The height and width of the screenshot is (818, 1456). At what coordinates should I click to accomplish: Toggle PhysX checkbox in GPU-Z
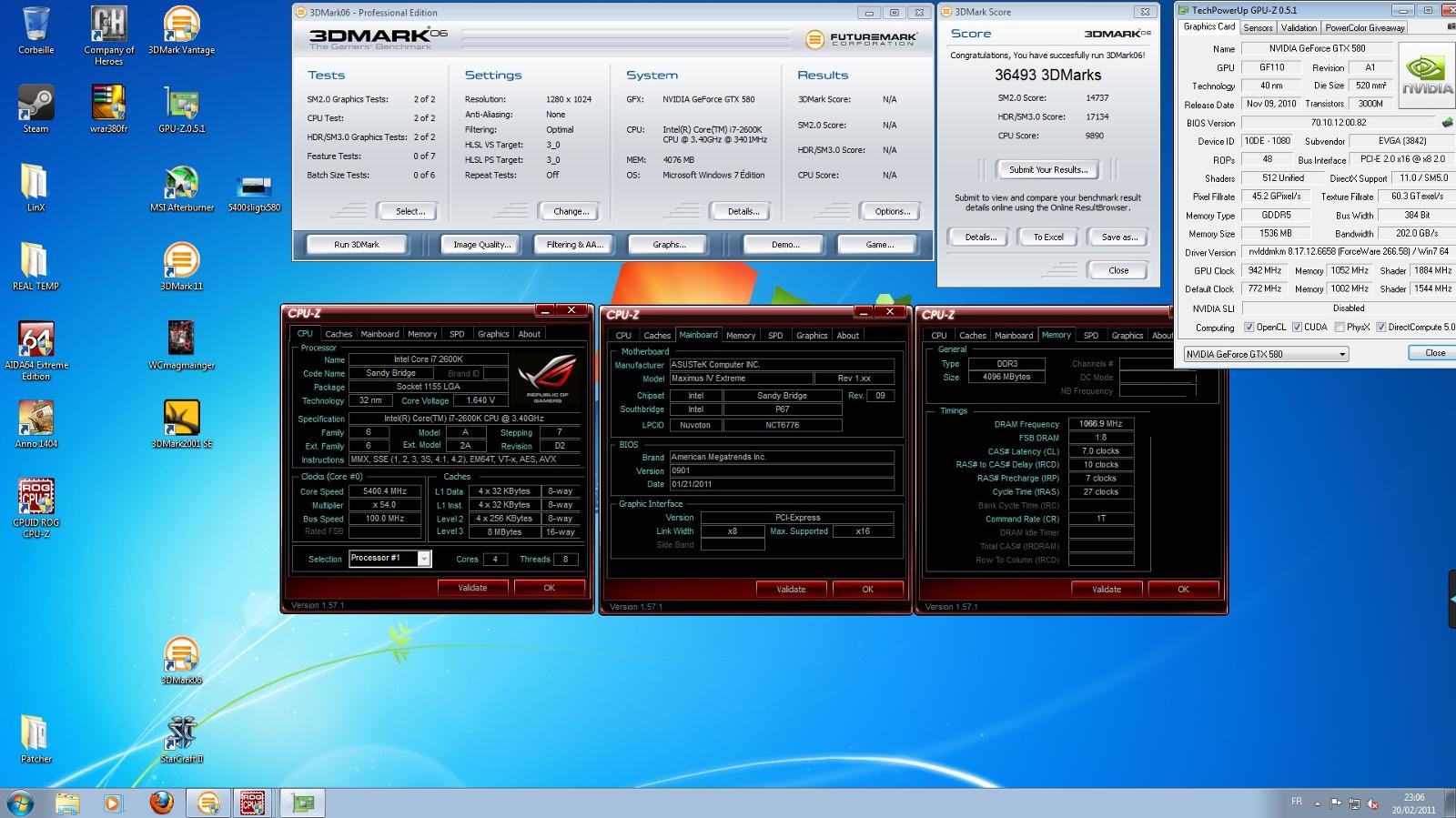coord(1340,328)
